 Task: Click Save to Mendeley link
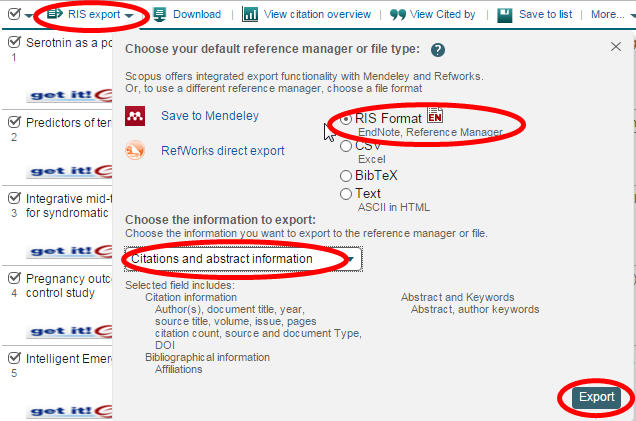tap(210, 116)
